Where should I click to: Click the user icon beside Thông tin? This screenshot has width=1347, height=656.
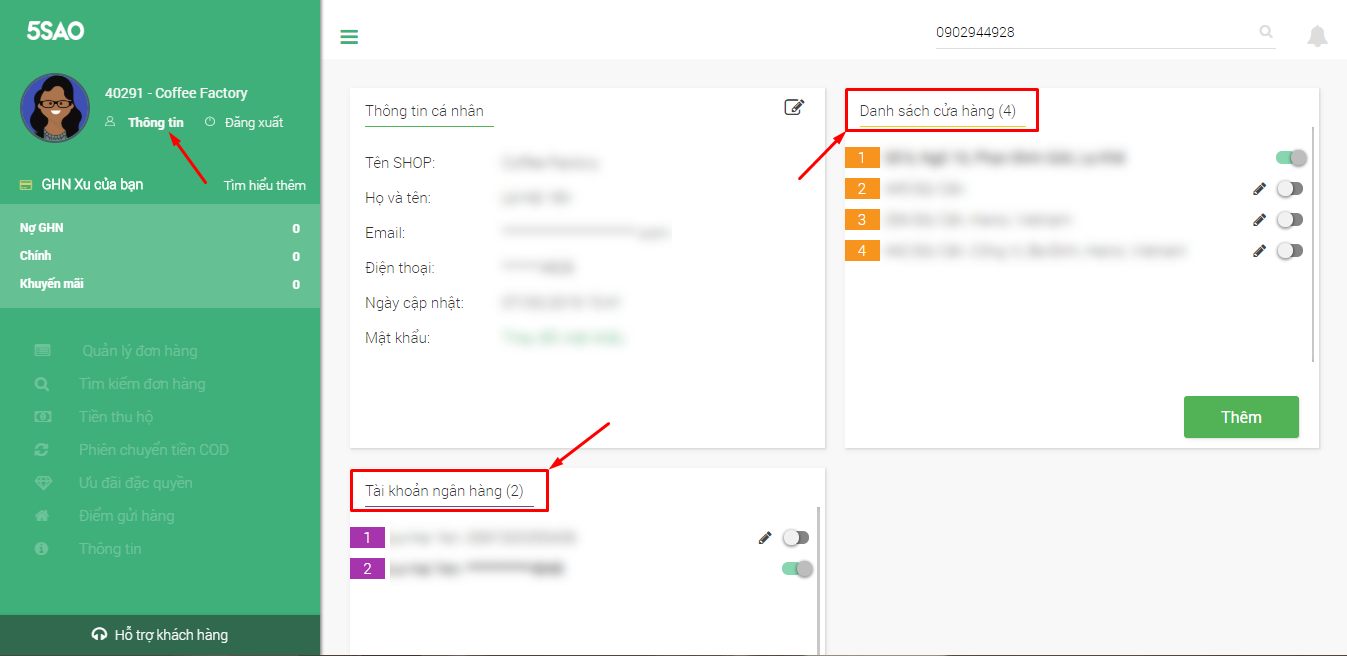point(111,122)
